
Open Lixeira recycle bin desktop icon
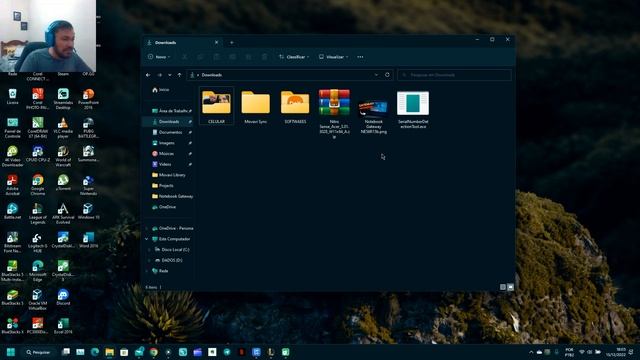12,97
